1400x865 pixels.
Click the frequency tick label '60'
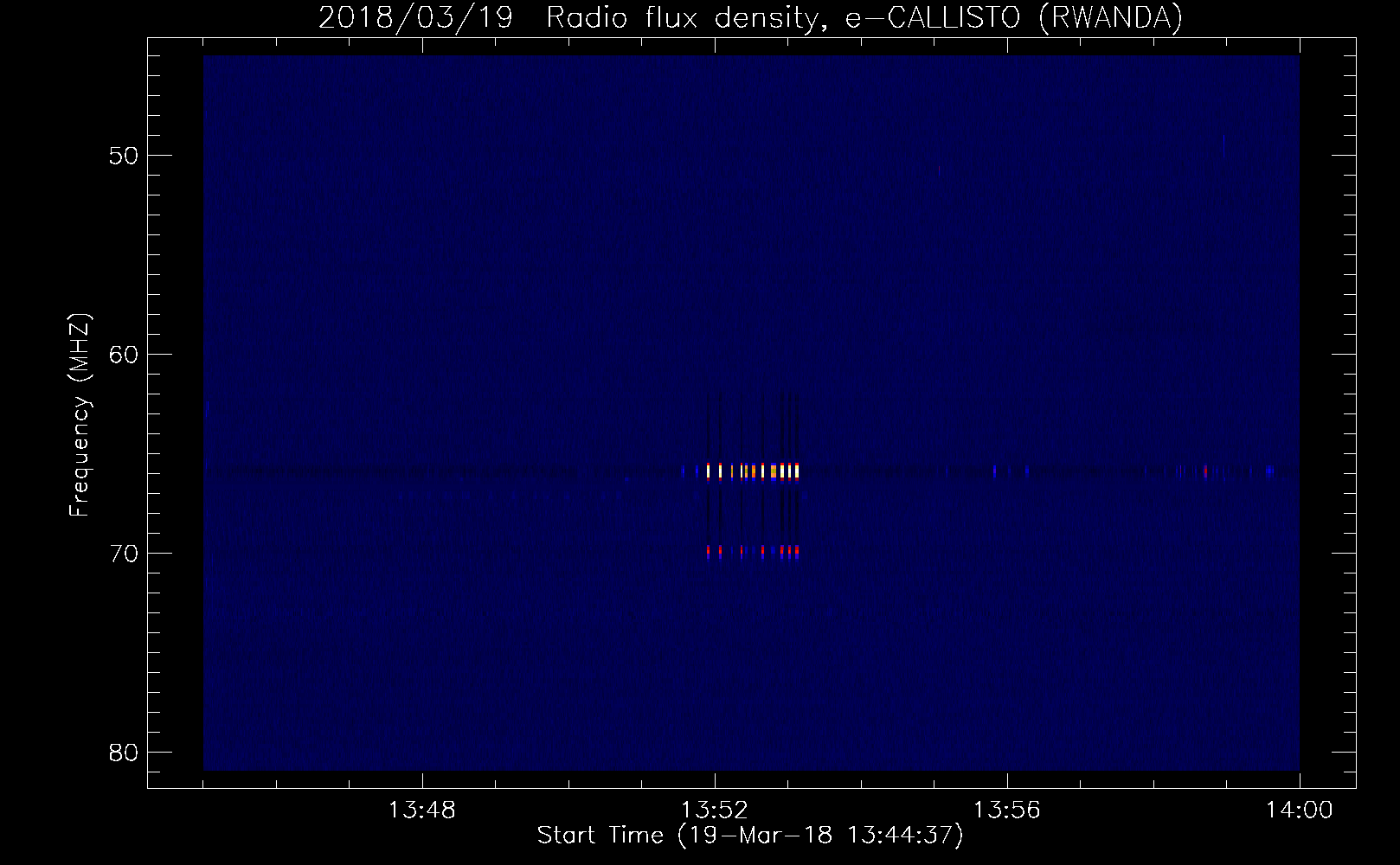(124, 355)
